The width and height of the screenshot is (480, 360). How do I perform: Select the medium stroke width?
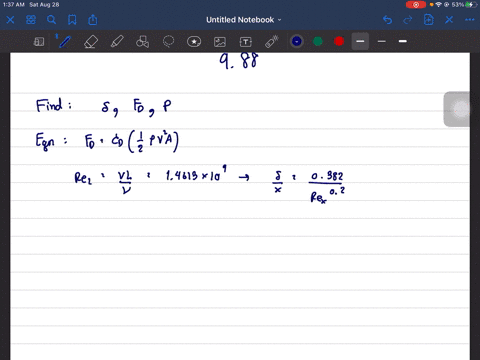[x=360, y=41]
